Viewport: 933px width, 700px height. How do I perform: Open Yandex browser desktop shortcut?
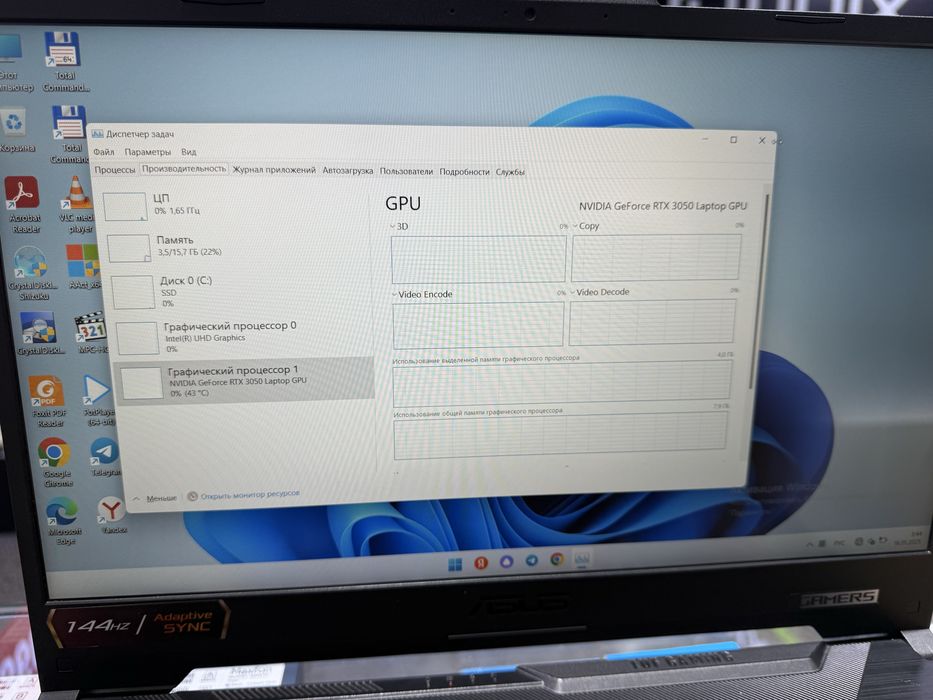click(112, 515)
